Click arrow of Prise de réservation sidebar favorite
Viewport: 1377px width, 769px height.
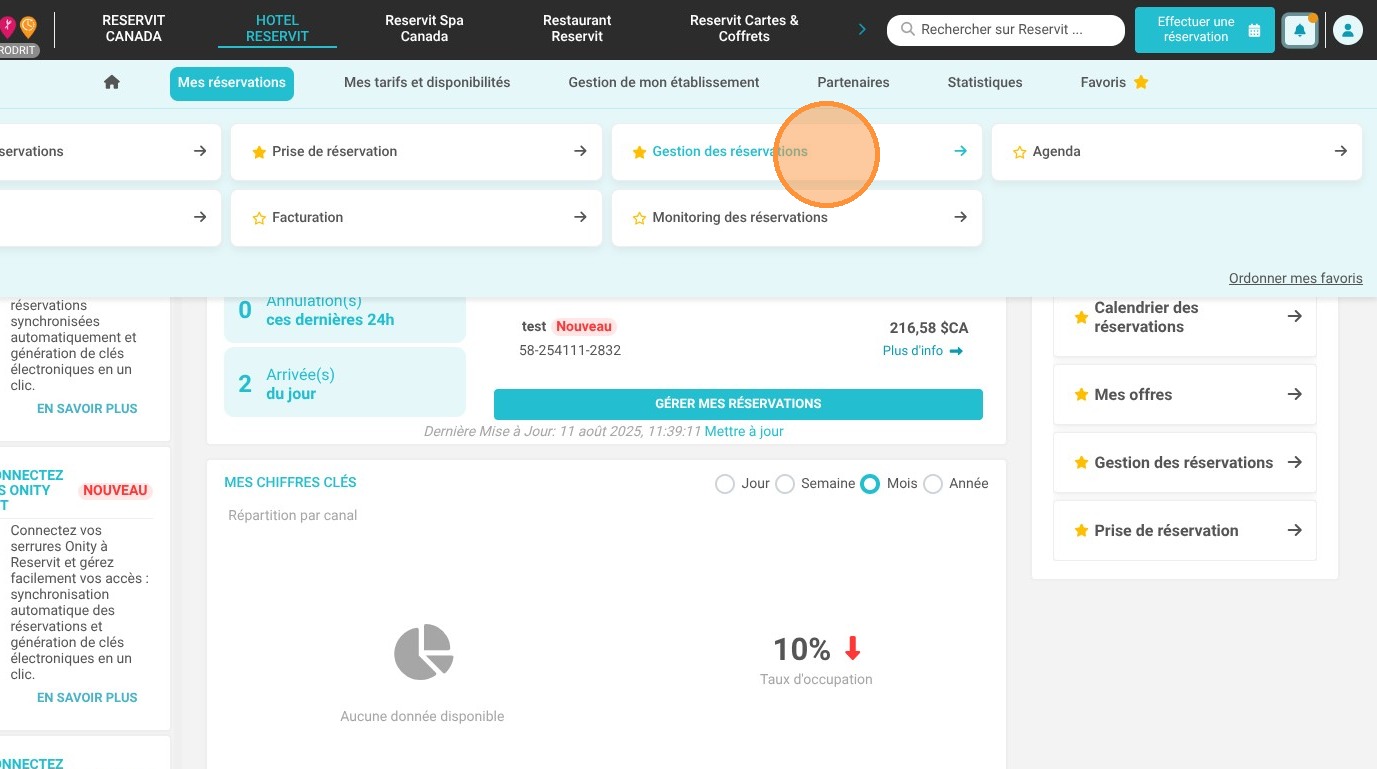[x=1294, y=530]
